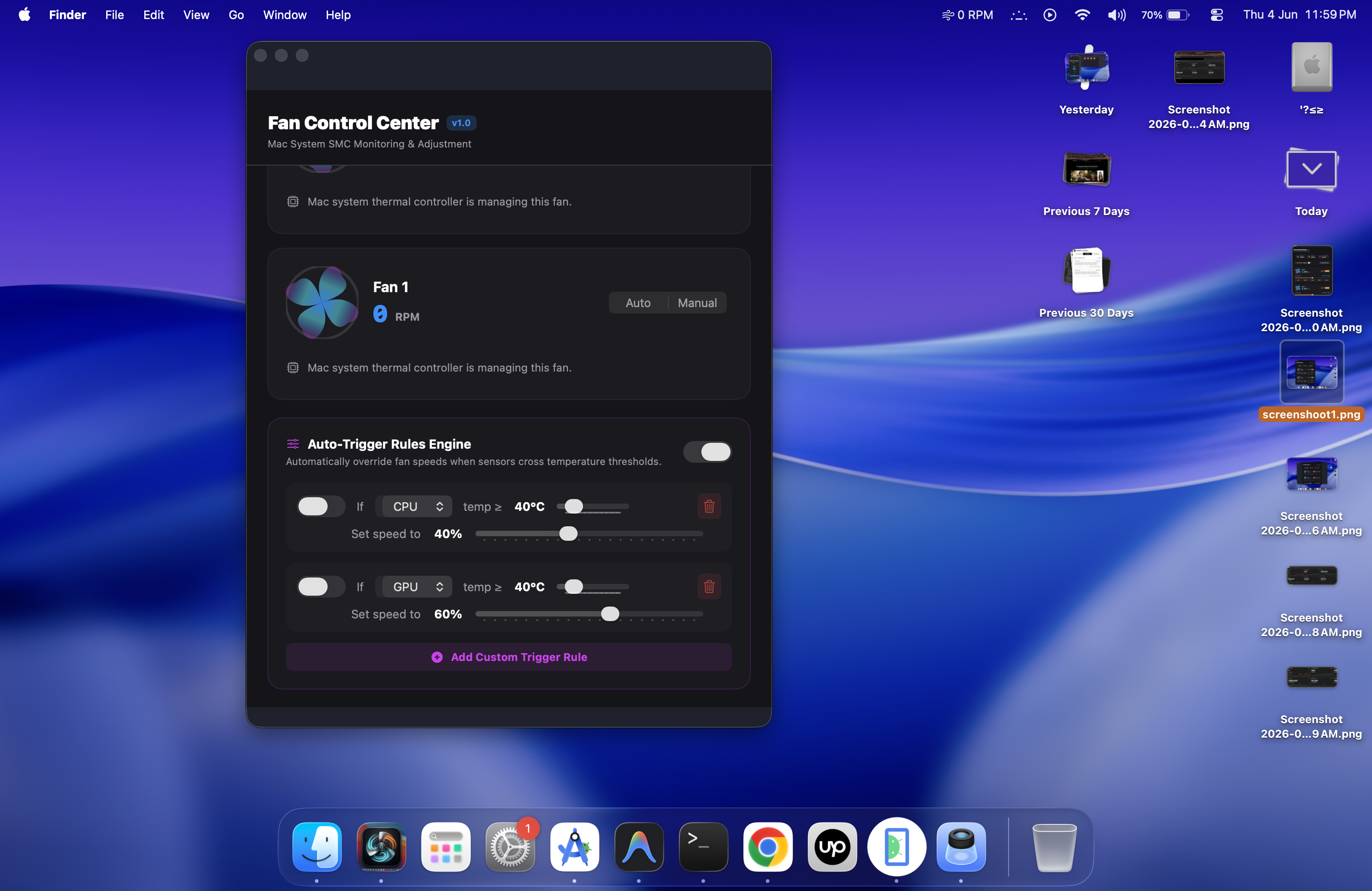Screen dimensions: 1372x891
Task: Open the Apple menu
Action: pyautogui.click(x=24, y=15)
